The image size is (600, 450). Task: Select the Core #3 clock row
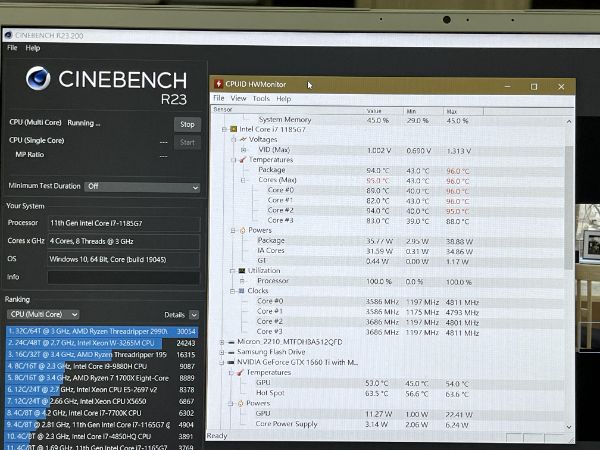click(388, 332)
